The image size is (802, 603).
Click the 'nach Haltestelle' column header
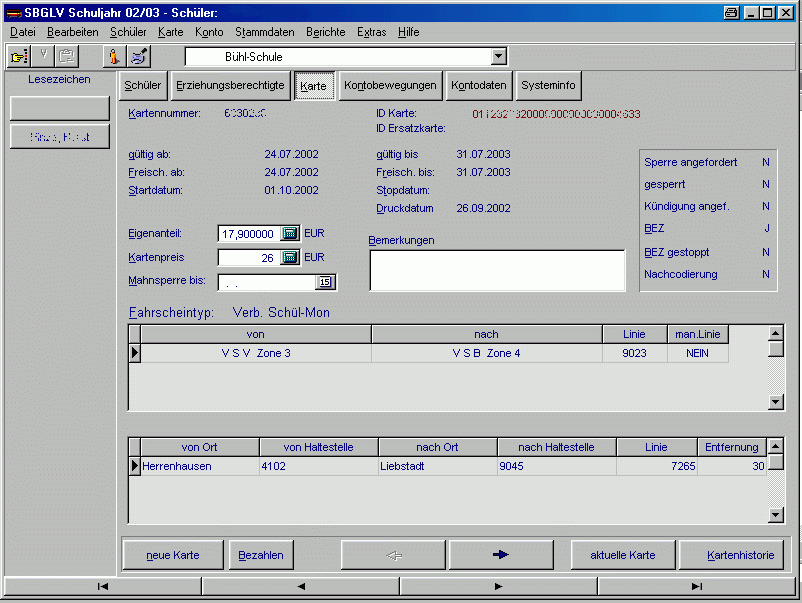click(x=556, y=447)
